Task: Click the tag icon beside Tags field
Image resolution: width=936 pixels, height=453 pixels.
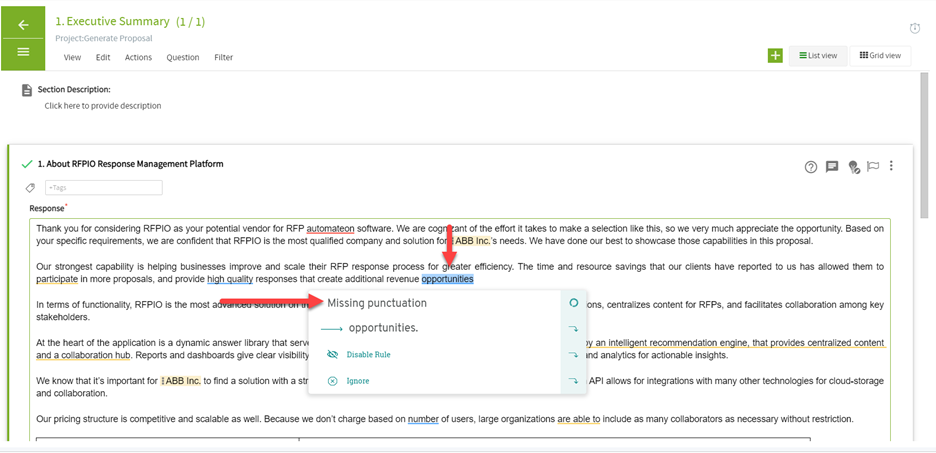Action: click(x=30, y=187)
